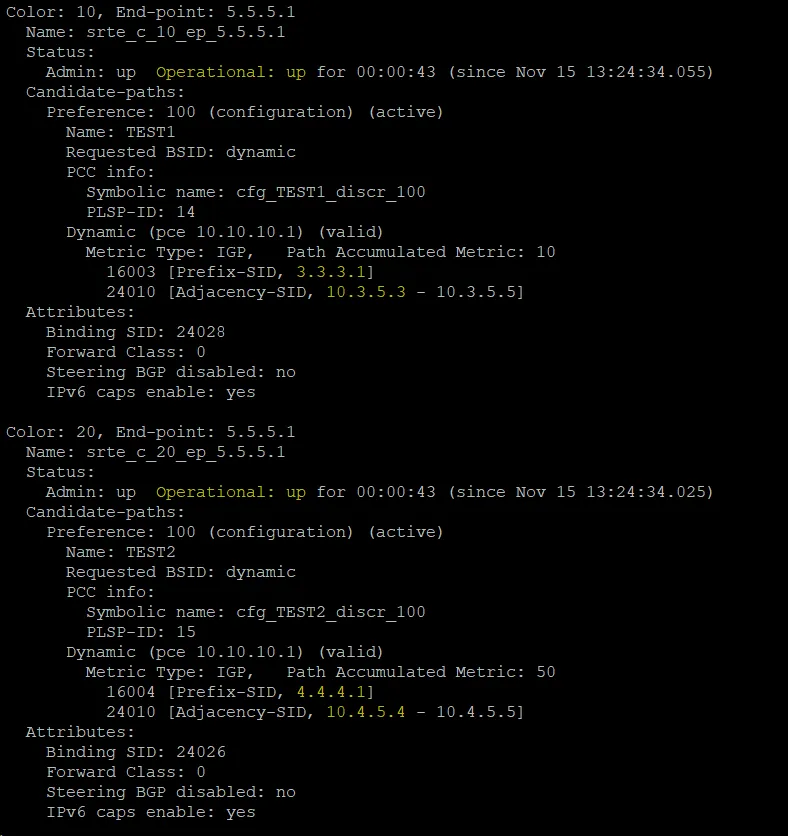The image size is (788, 836).
Task: Click Path Accumulated Metric value 50
Action: click(x=546, y=672)
